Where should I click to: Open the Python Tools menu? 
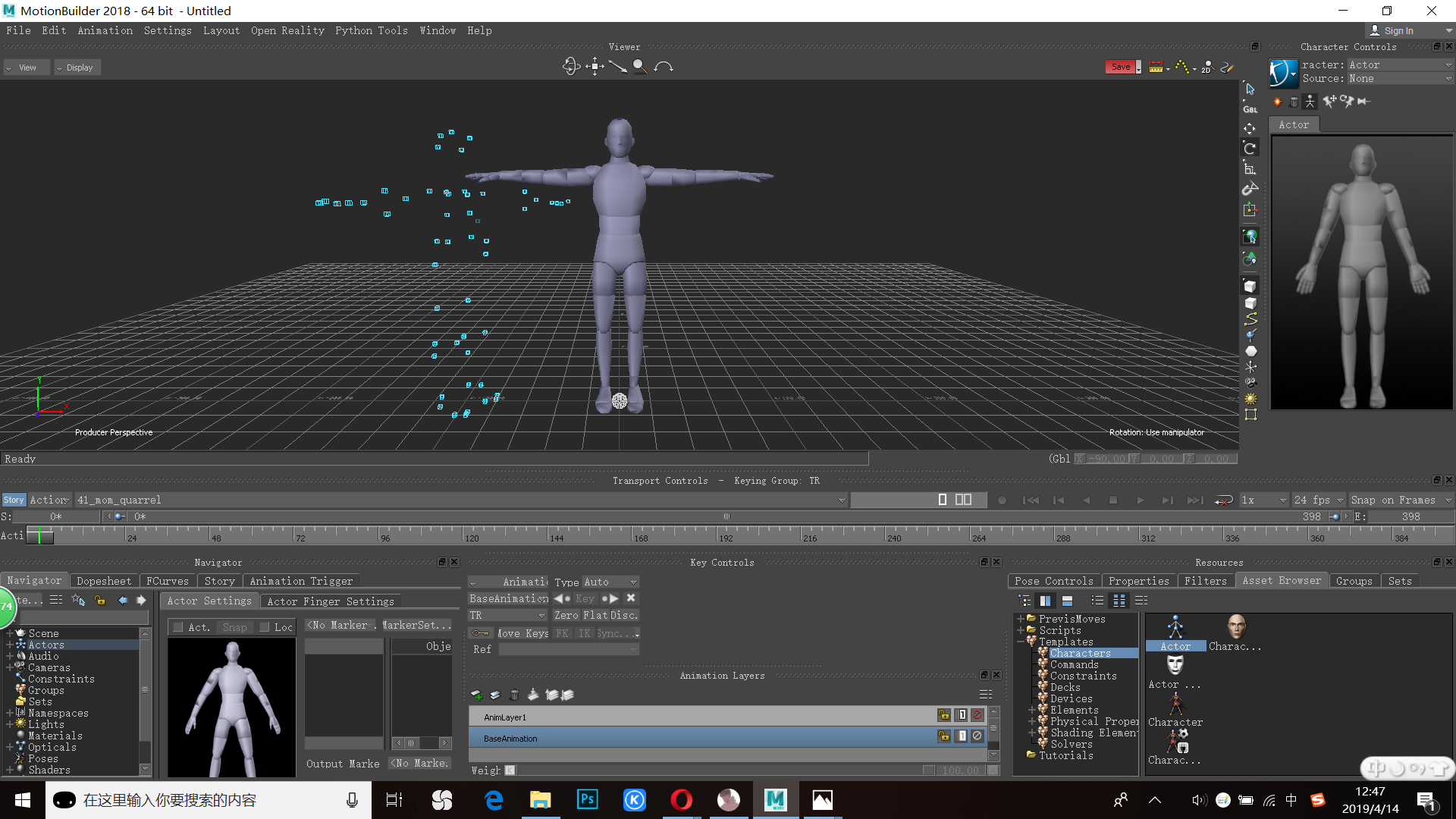point(371,30)
